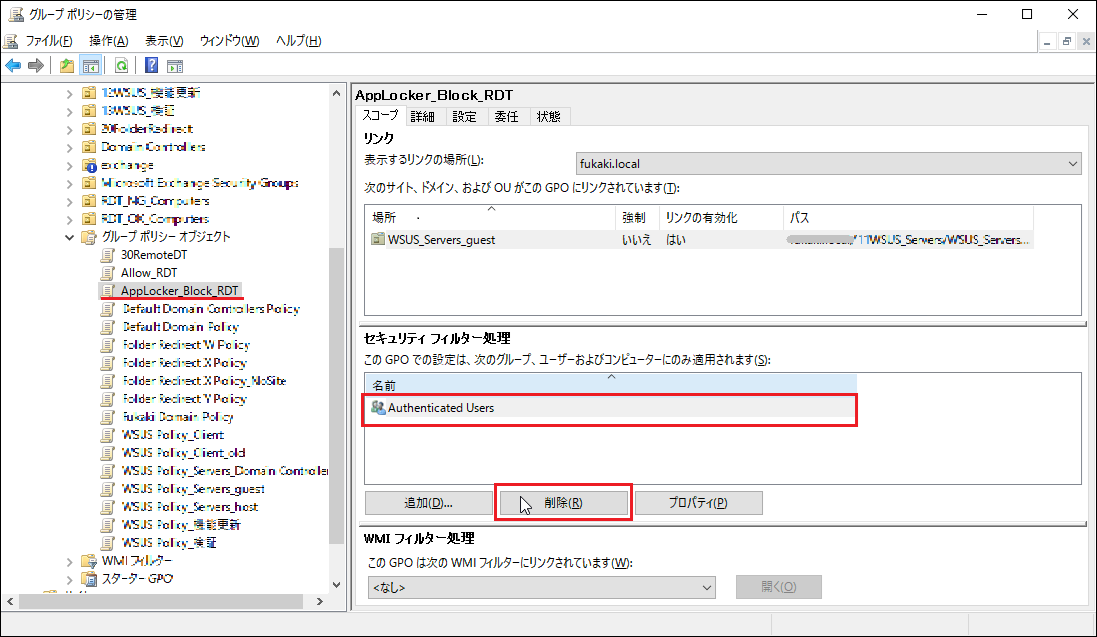Screen dimensions: 1097x637
Task: Expand the Domain Controllers OU
Action: pyautogui.click(x=70, y=147)
